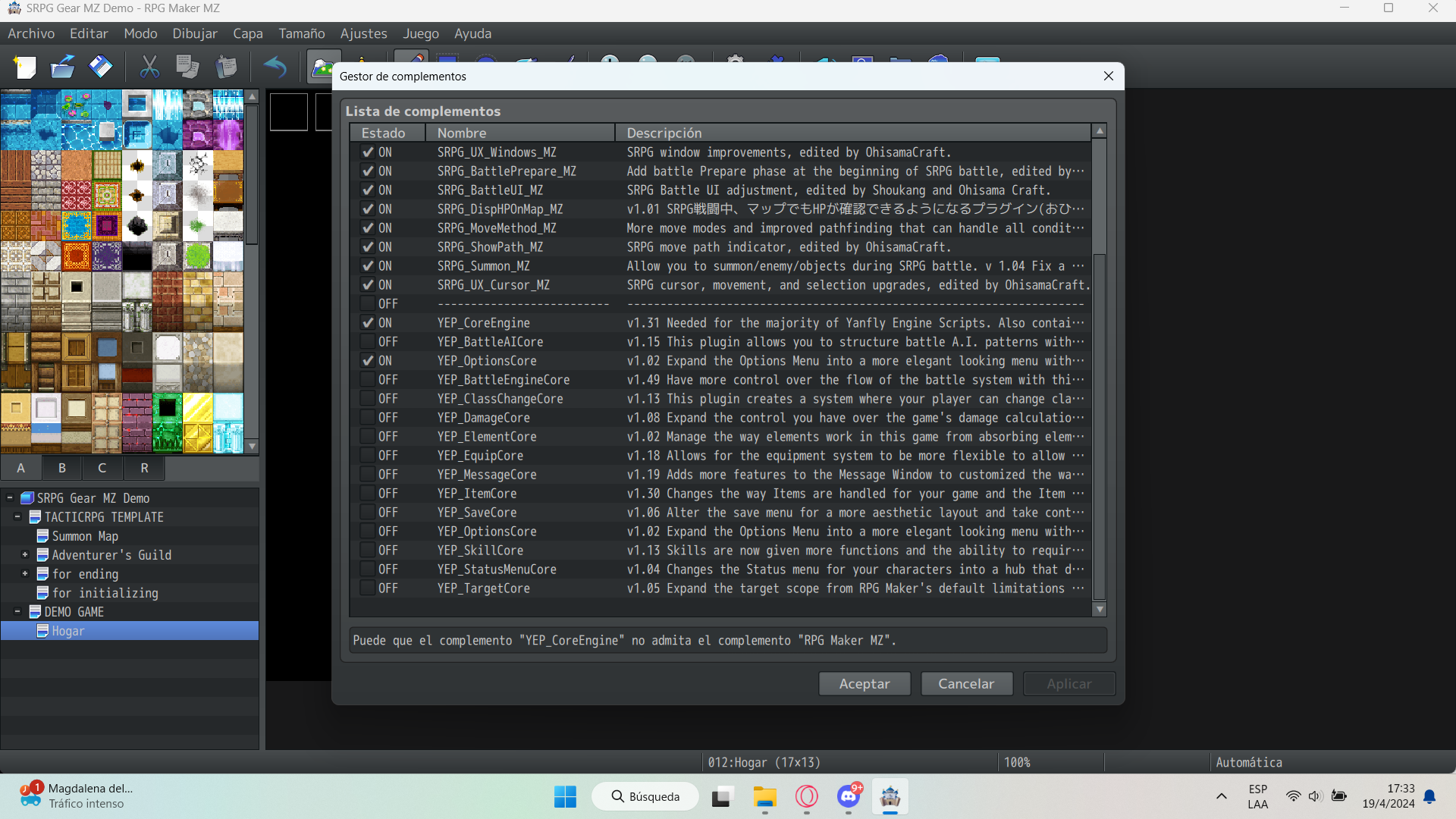Open the clock and date flyout
This screenshot has height=819, width=1456.
point(1388,796)
